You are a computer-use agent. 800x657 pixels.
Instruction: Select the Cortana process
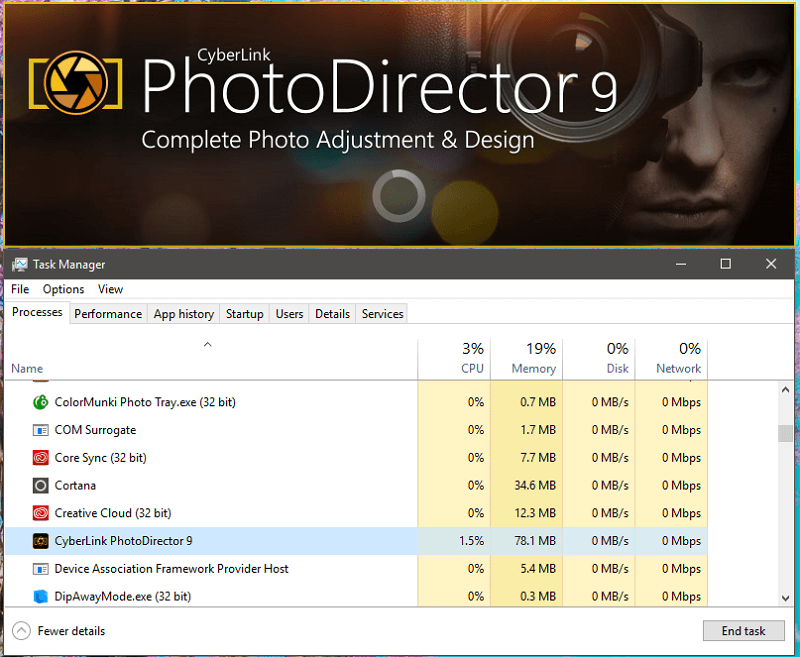[x=356, y=486]
